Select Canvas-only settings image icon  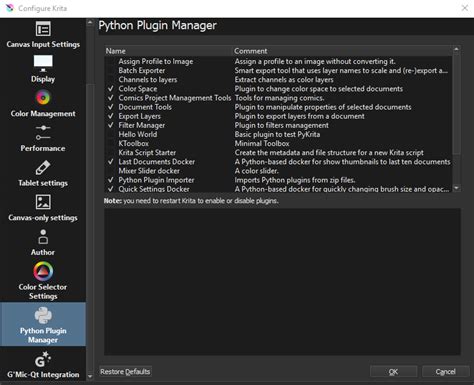[43, 202]
